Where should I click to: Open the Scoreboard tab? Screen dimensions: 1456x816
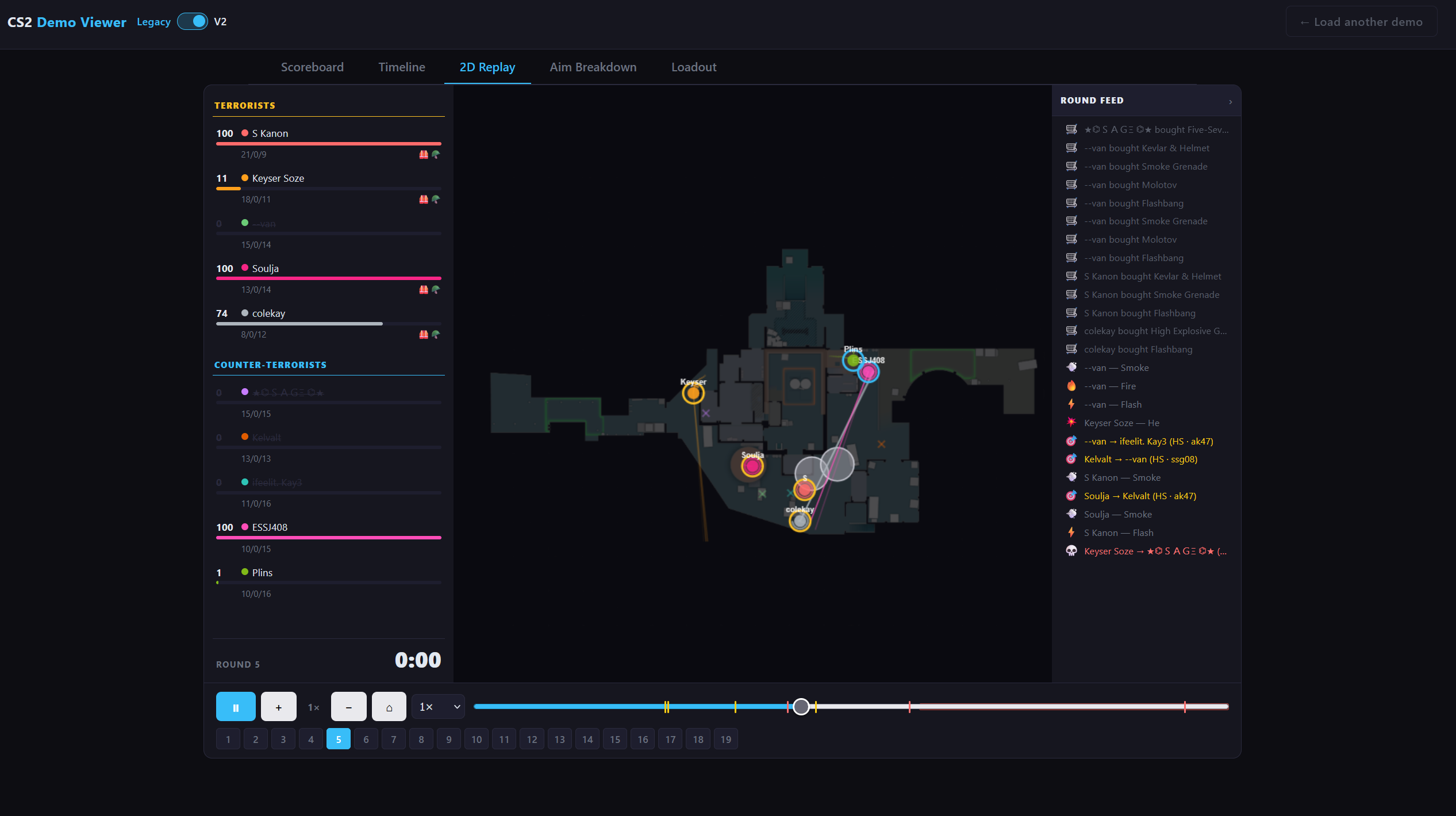312,67
